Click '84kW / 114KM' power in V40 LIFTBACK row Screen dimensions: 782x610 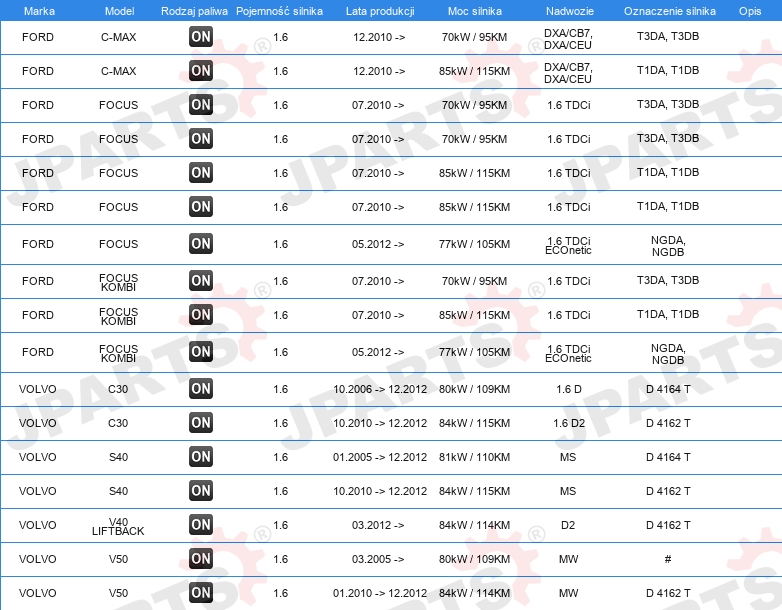point(474,525)
